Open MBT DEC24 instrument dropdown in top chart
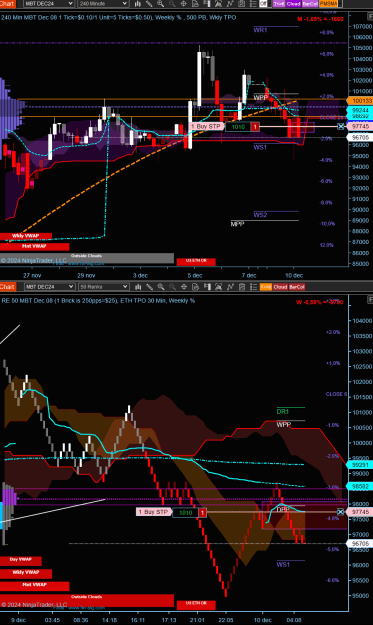The height and width of the screenshot is (625, 373). (49, 4)
